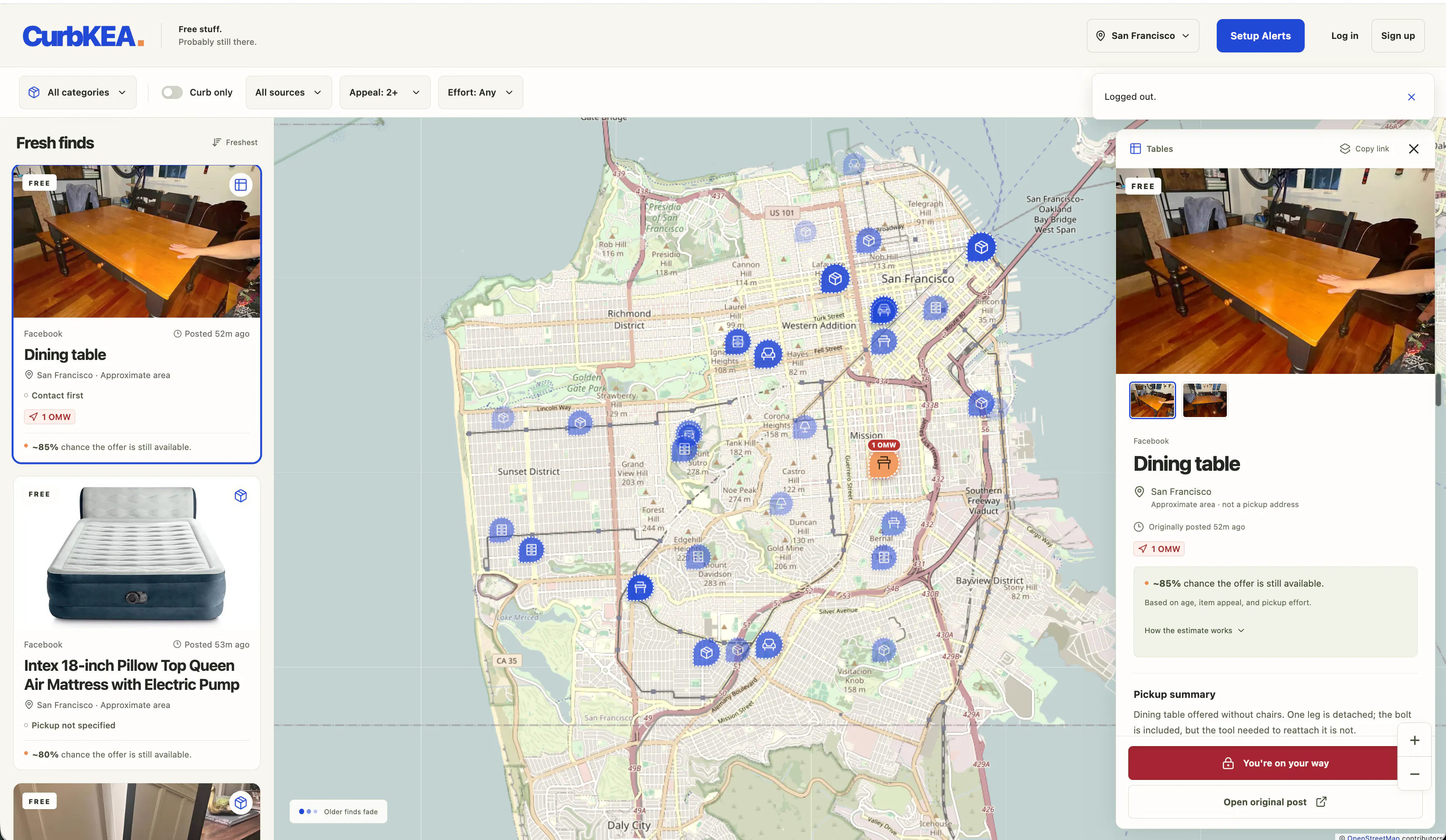Click the CurbKEA logo

click(x=83, y=36)
